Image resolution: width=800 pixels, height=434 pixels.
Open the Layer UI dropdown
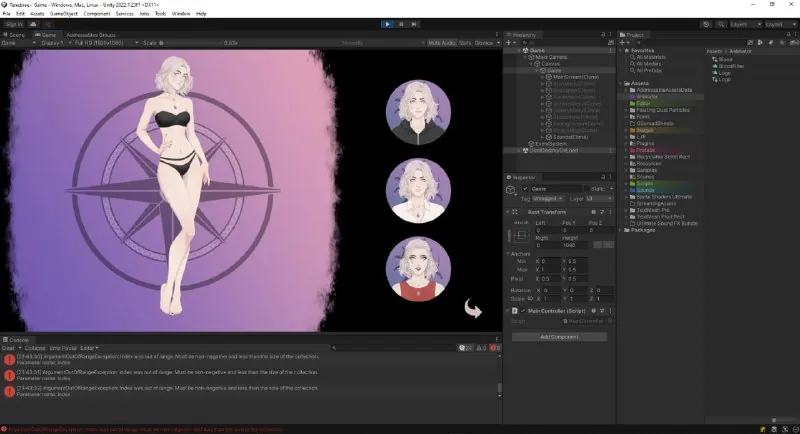coord(598,198)
